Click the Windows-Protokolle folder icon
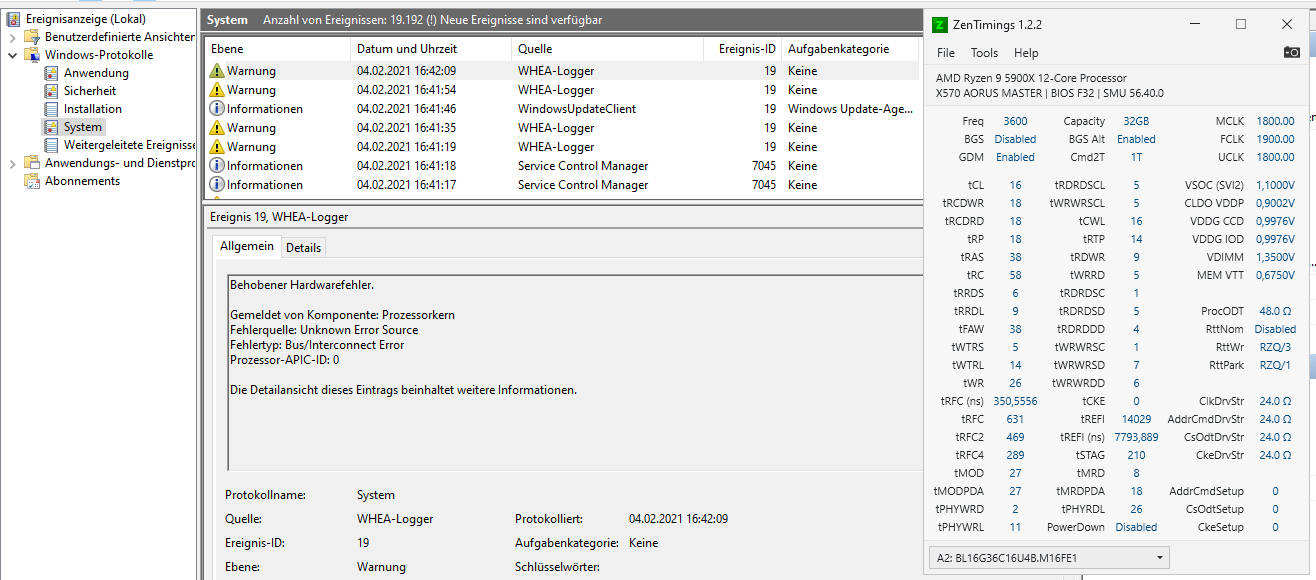 [33, 55]
